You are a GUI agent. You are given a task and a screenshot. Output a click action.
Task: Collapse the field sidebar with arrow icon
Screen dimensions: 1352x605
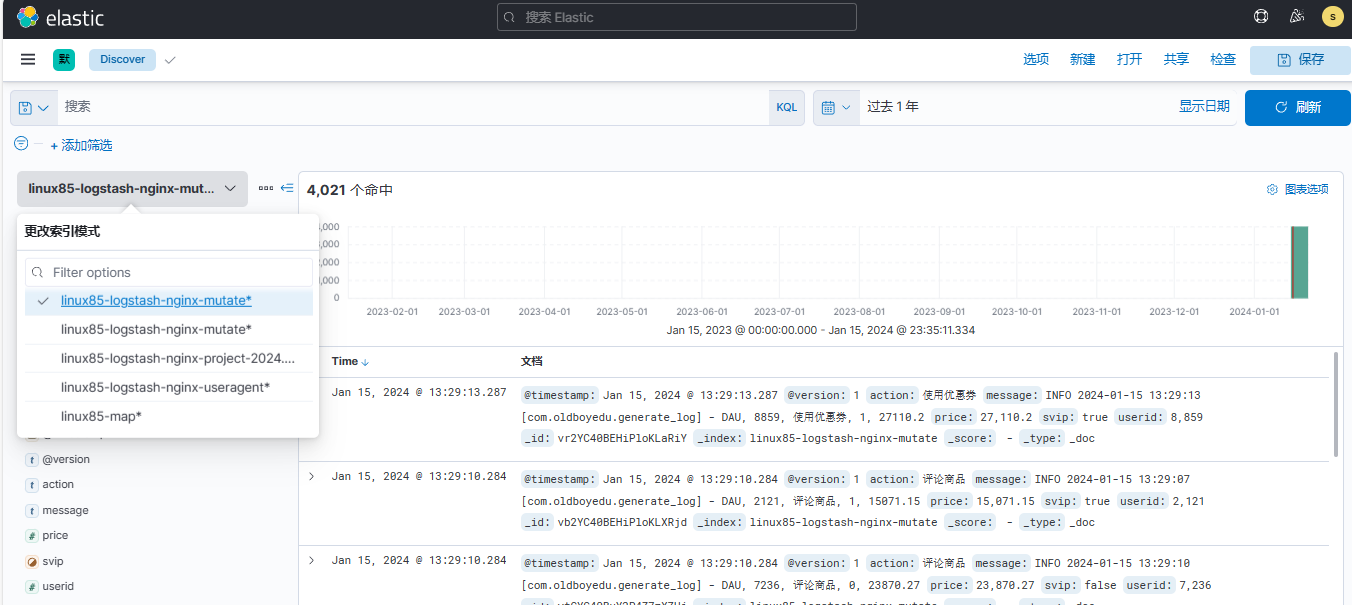[287, 188]
